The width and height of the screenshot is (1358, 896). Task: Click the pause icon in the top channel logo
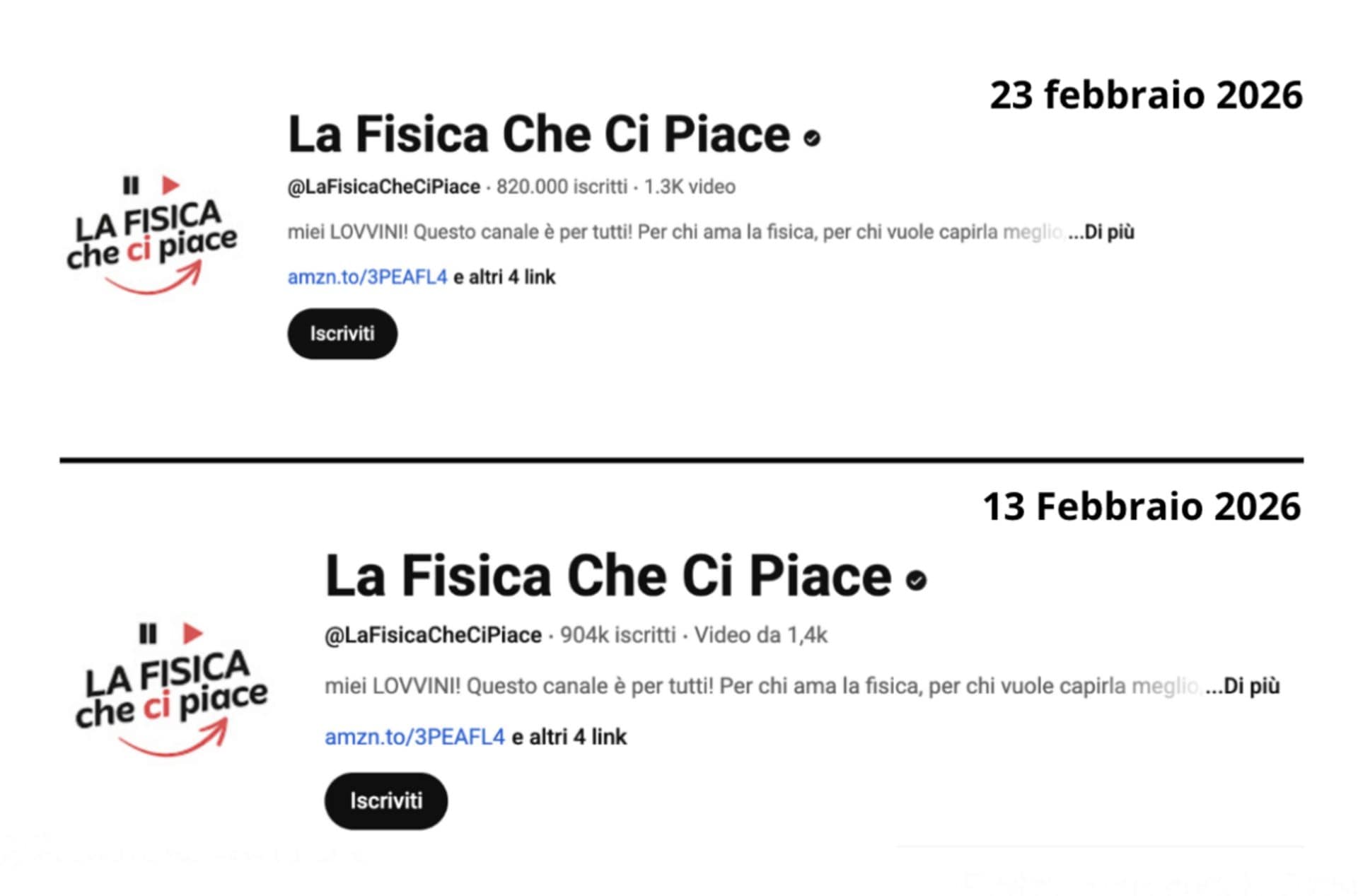pos(129,186)
